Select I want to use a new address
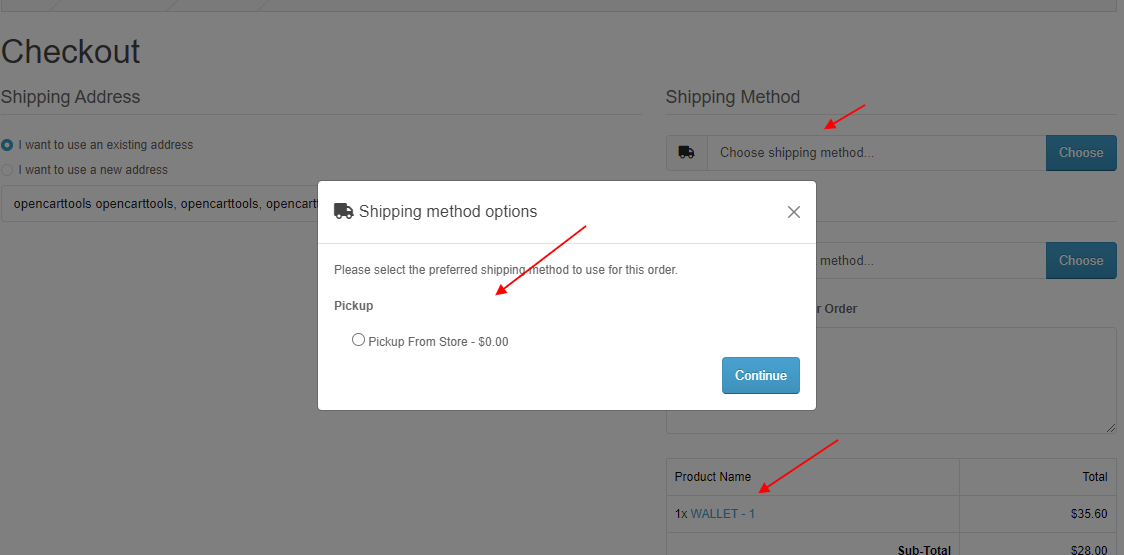The width and height of the screenshot is (1124, 555). tap(7, 170)
